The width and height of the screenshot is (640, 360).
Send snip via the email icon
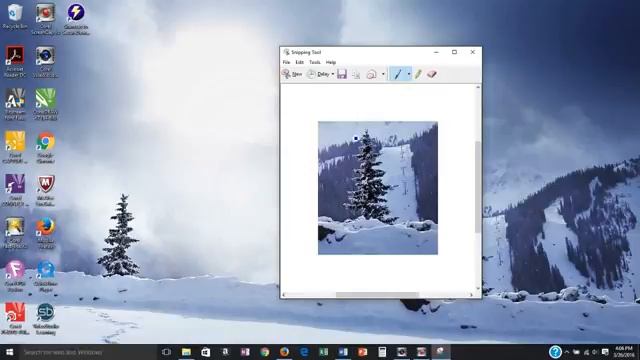click(x=371, y=74)
